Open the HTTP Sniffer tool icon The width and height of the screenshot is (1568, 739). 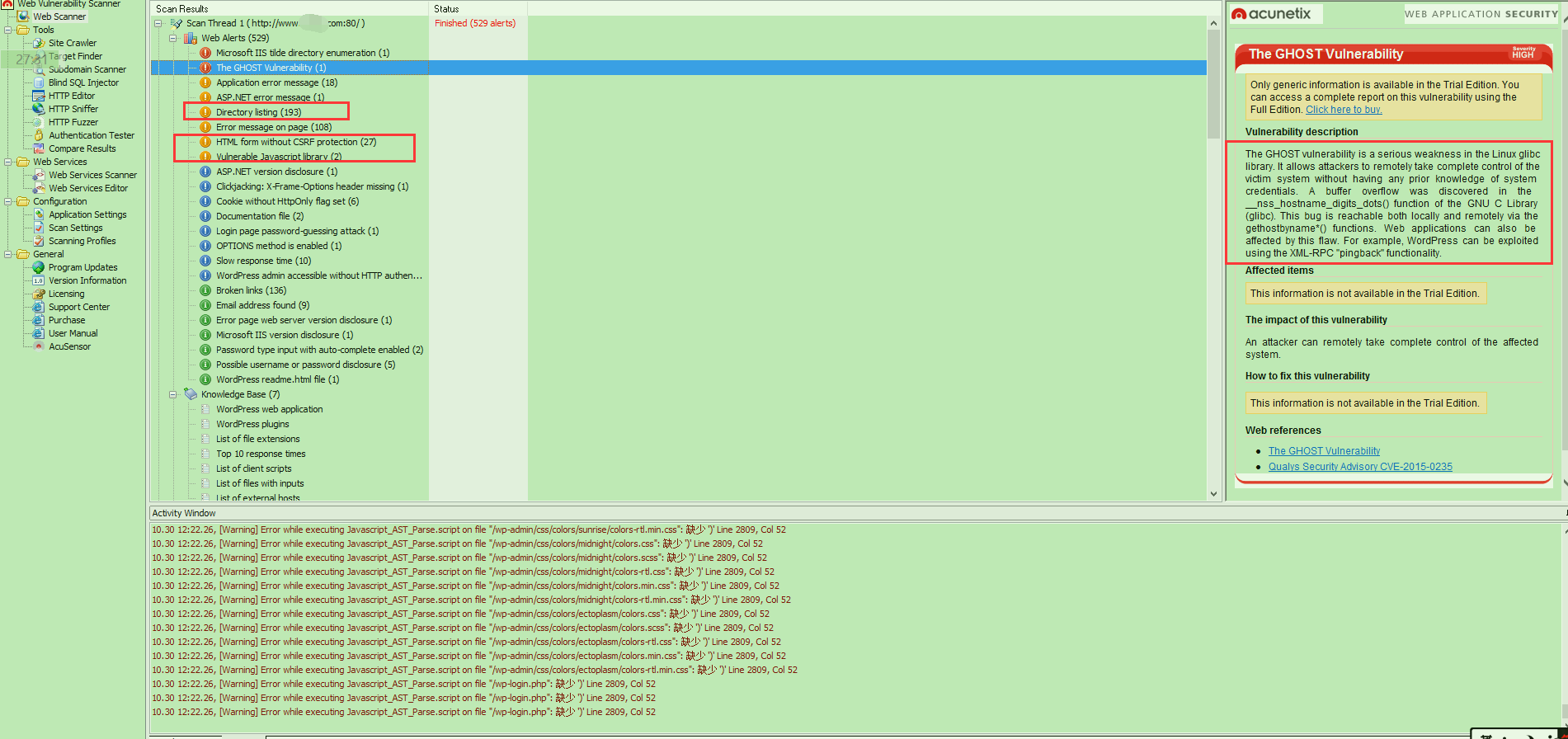(38, 109)
